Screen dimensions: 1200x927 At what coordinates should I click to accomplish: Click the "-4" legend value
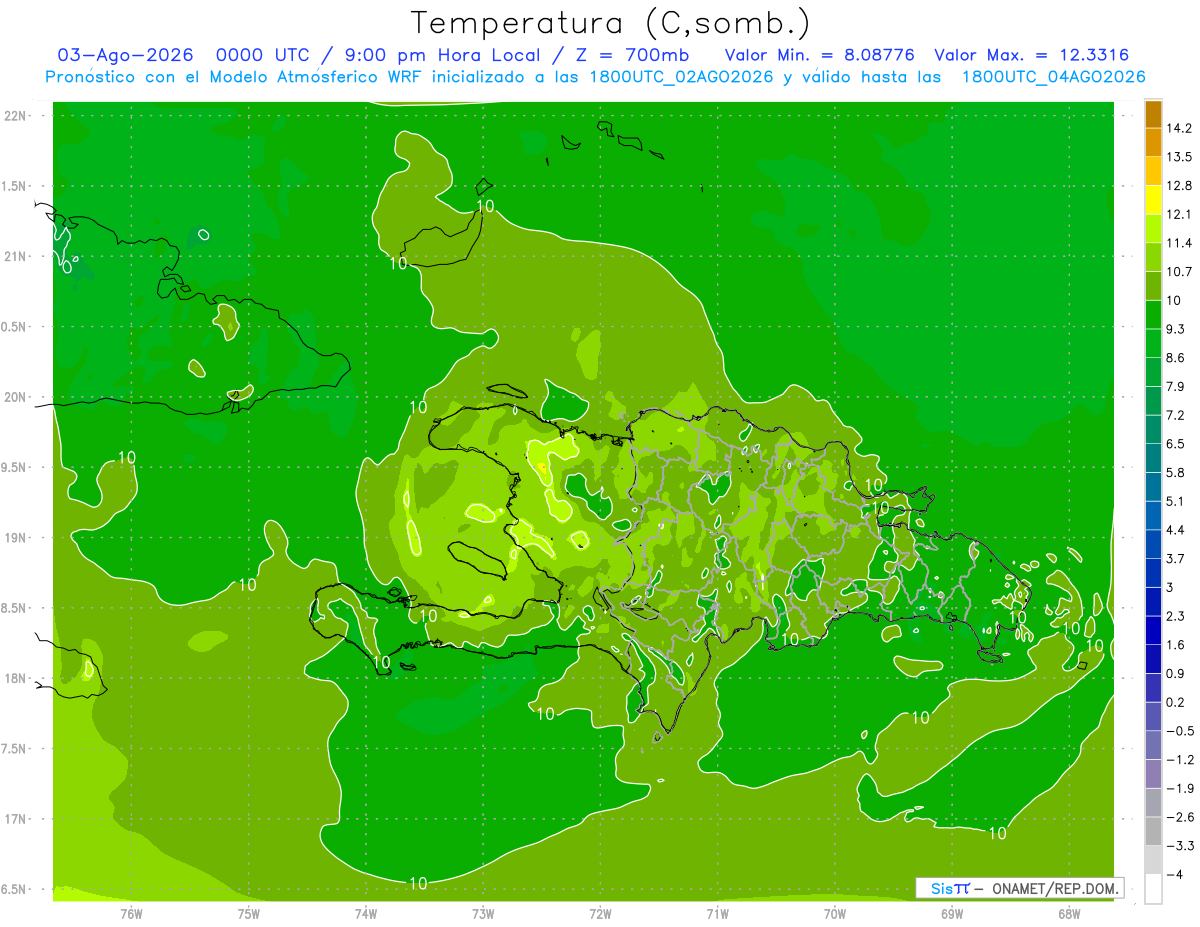[x=1174, y=875]
